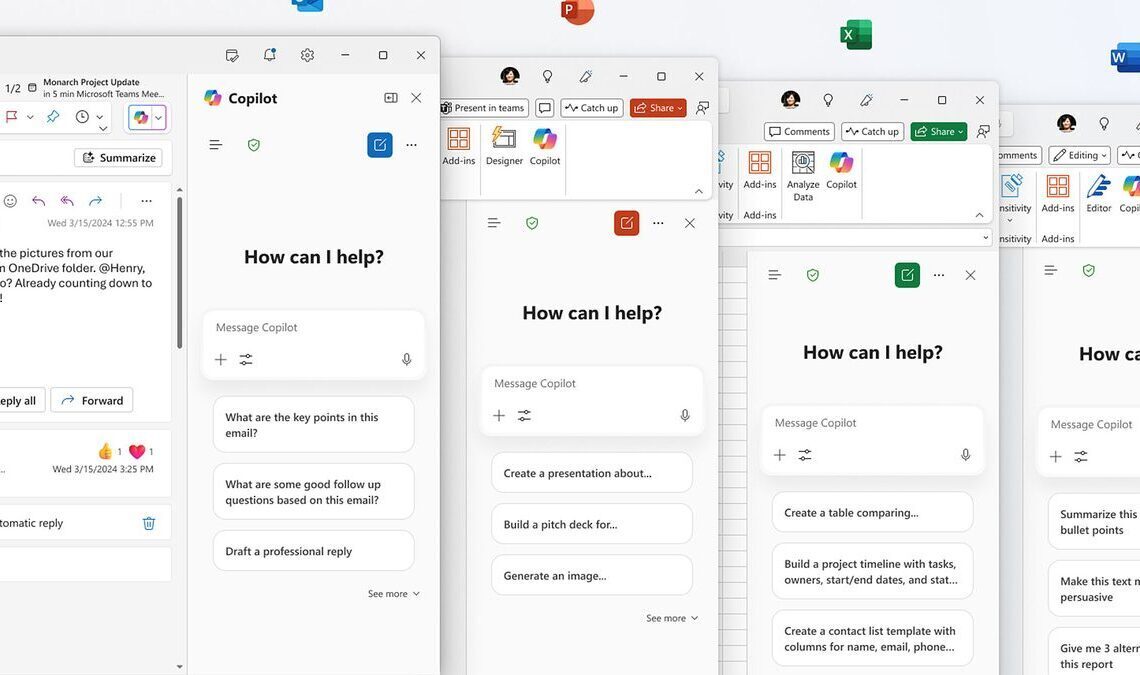Collapse the PowerPoint ribbon chevron
The image size is (1140, 675).
tap(699, 191)
